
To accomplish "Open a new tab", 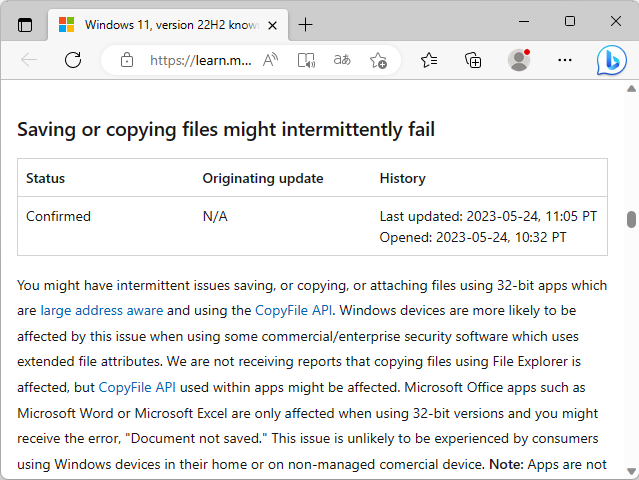I will [306, 24].
